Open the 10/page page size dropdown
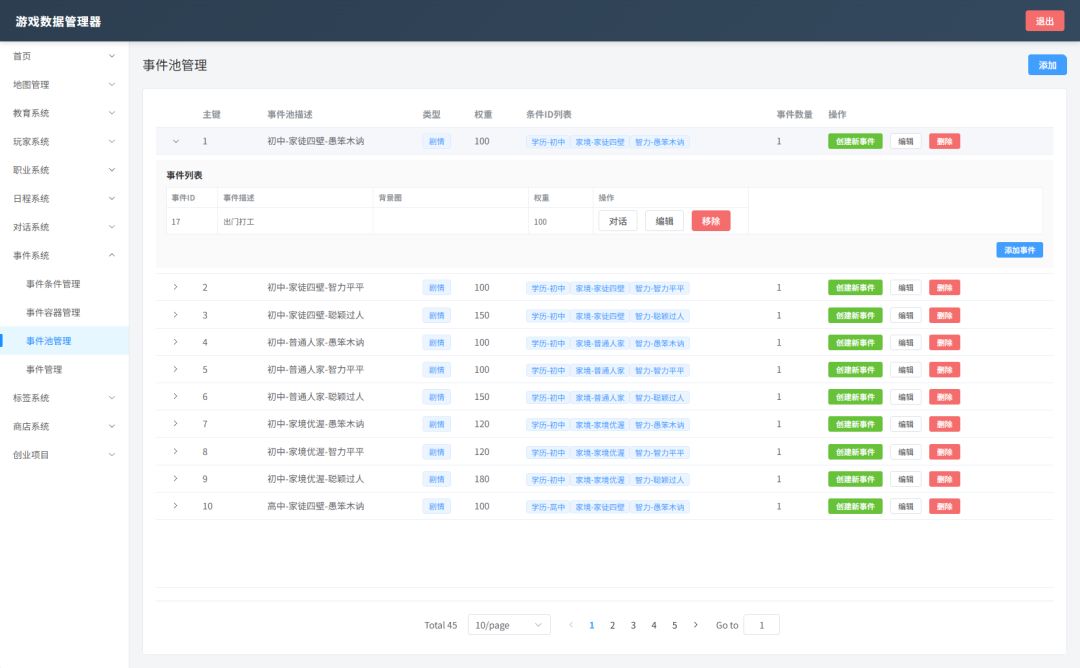The image size is (1080, 668). pos(509,625)
